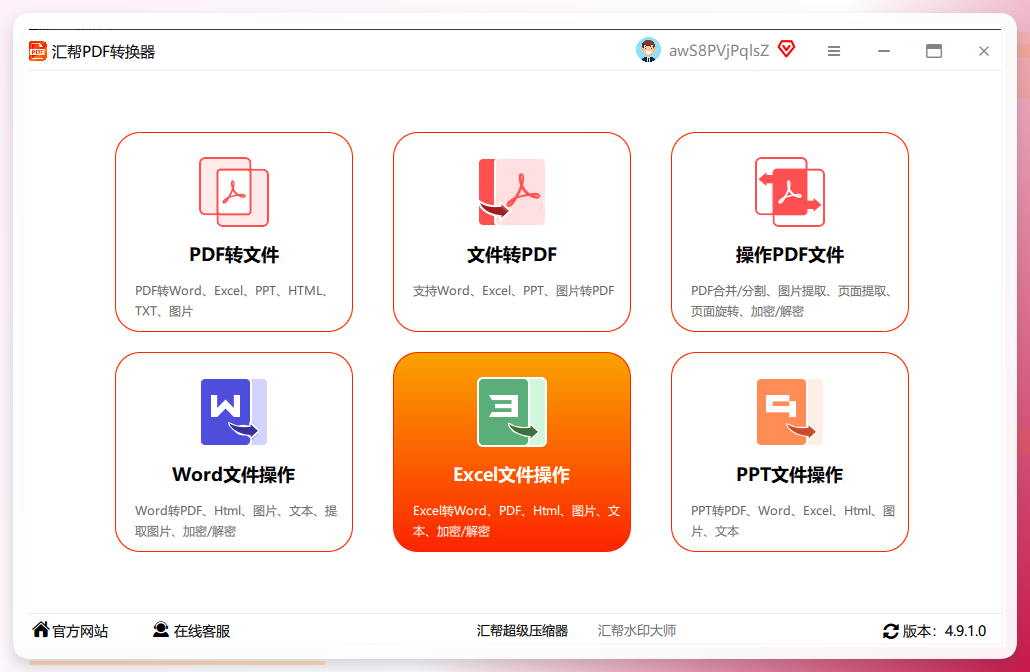Click the description starting Word转PDF、Html

(236, 521)
